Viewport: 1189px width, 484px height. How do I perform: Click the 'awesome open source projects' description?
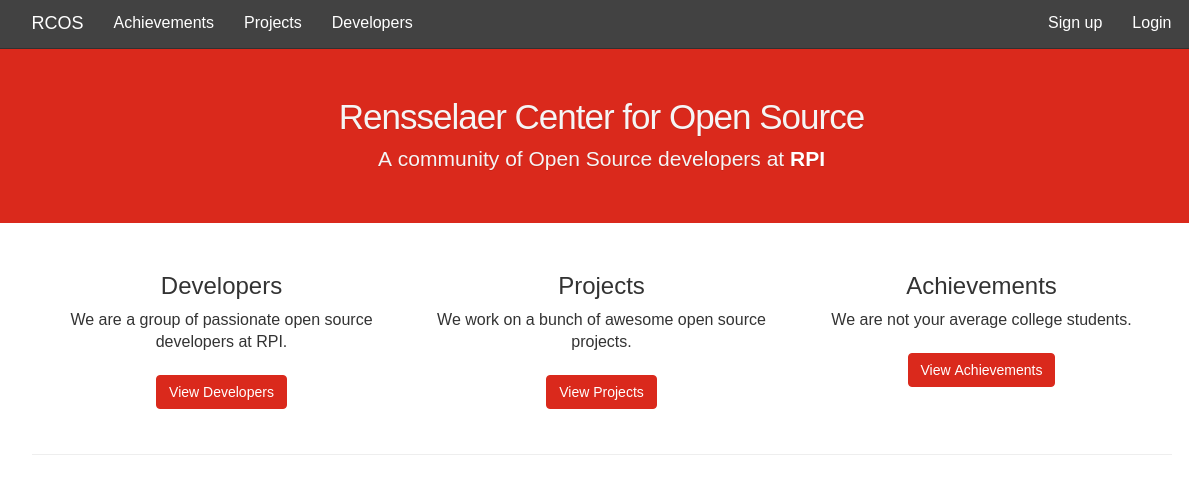601,331
